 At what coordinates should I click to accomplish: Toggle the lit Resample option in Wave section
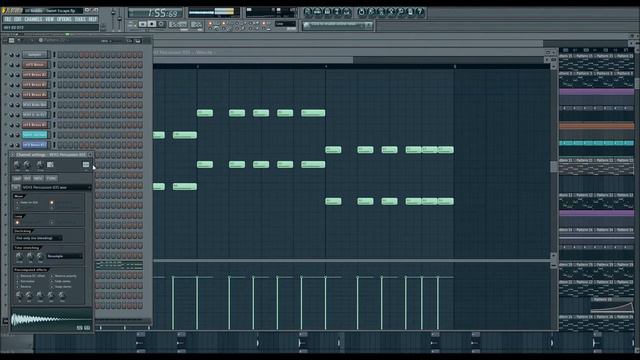tap(51, 202)
